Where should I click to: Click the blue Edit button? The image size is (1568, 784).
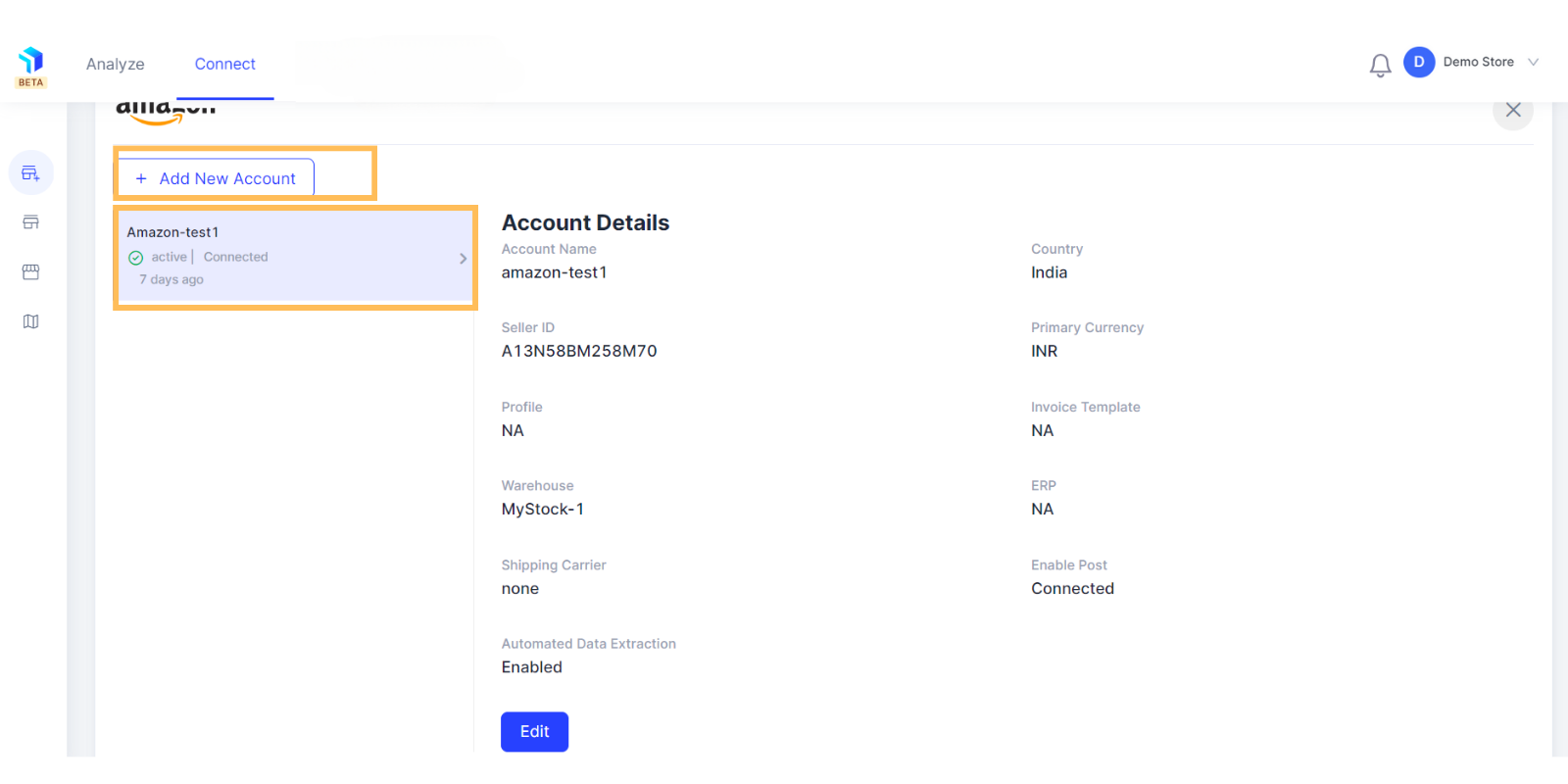tap(534, 731)
